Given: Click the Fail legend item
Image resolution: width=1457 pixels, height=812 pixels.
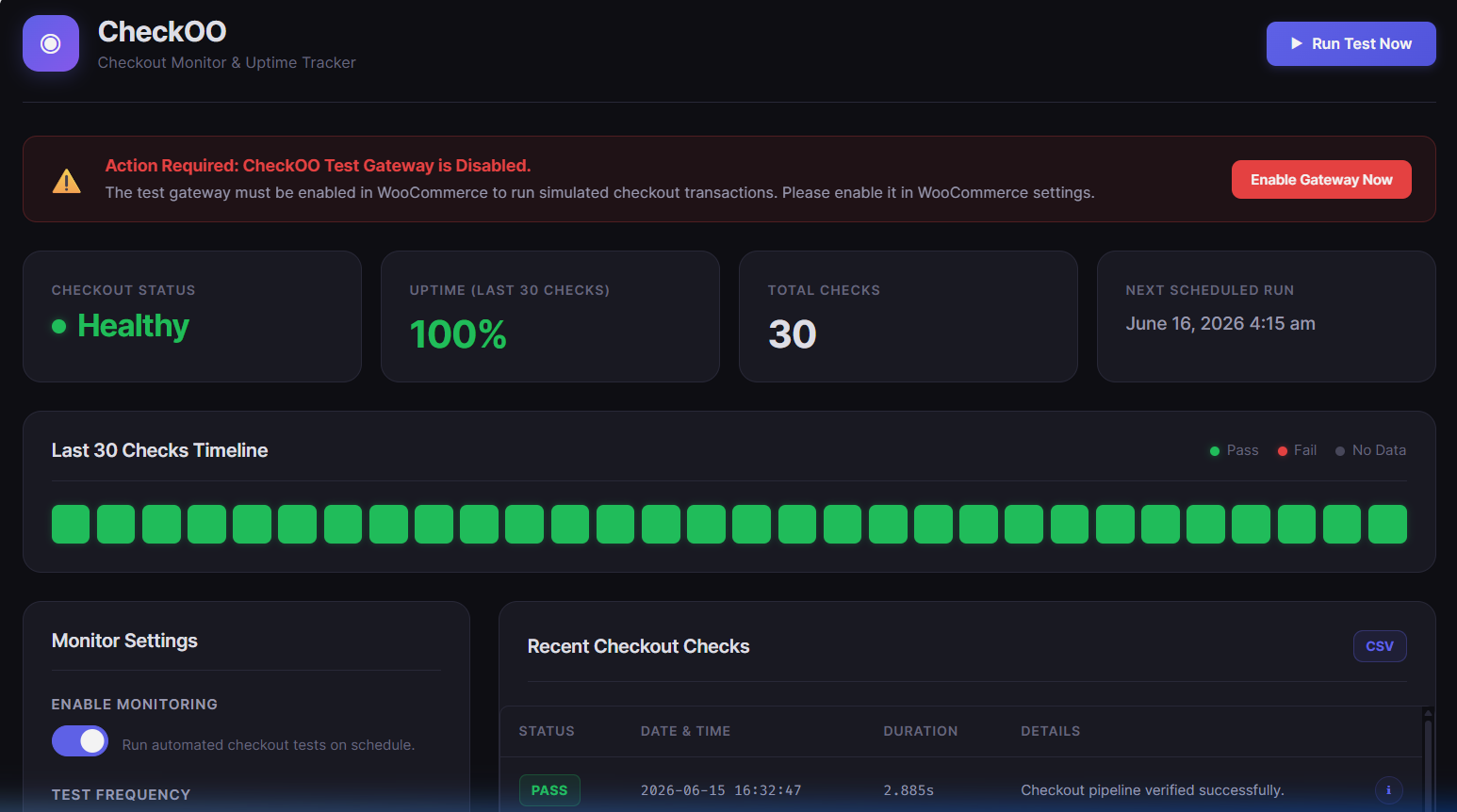Looking at the screenshot, I should (x=1297, y=450).
